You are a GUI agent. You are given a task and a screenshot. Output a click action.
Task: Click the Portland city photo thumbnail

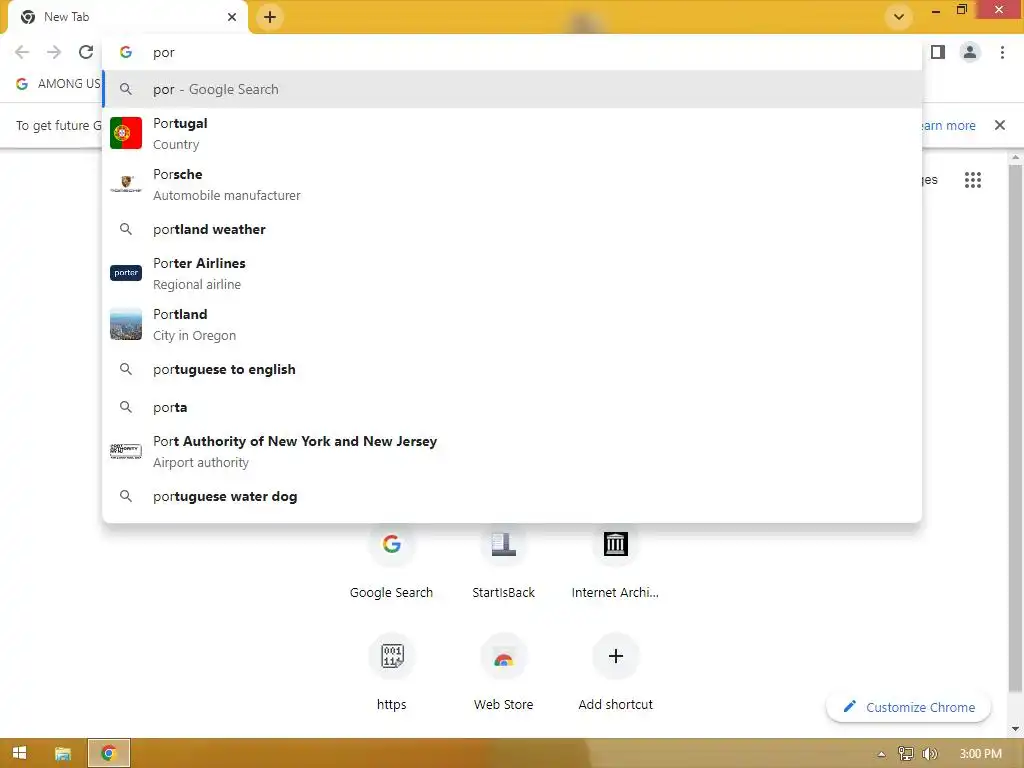(126, 324)
